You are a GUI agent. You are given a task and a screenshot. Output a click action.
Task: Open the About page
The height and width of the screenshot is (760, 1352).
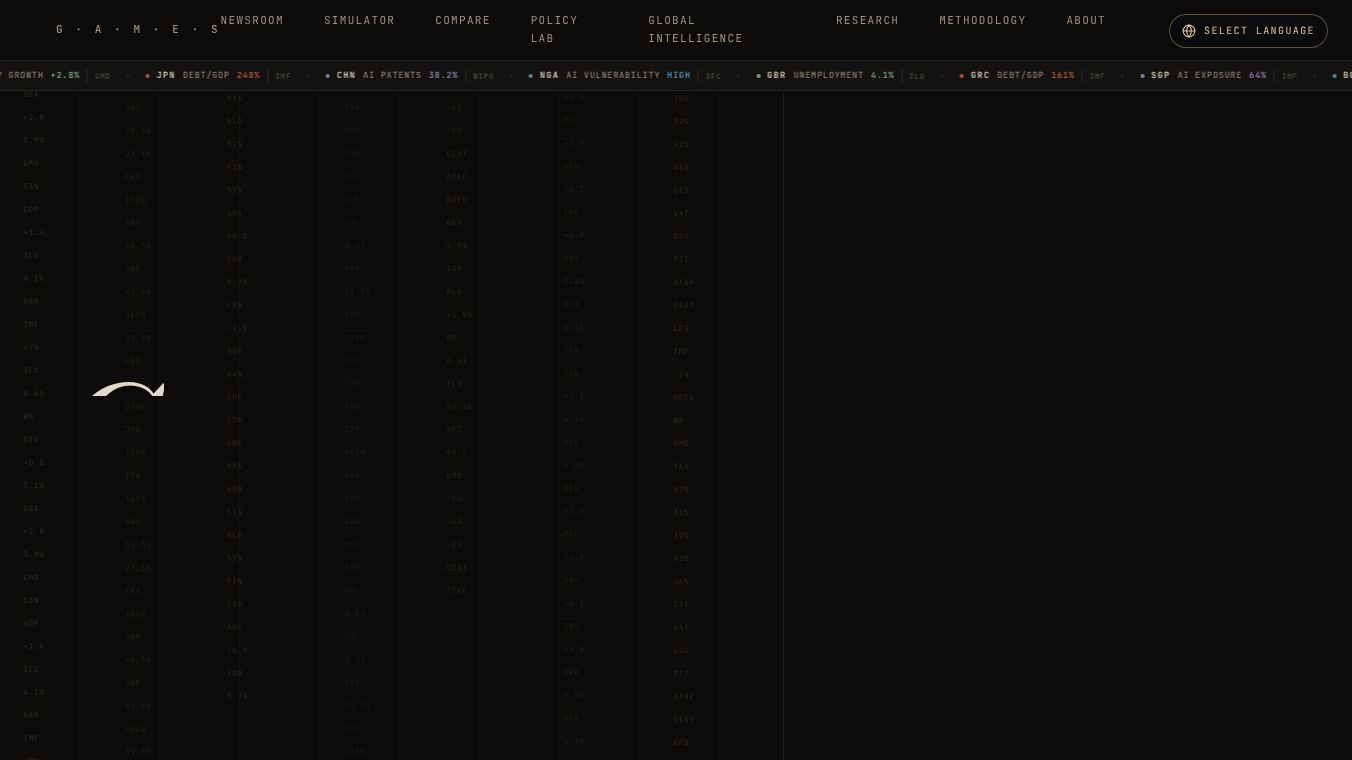point(1086,21)
